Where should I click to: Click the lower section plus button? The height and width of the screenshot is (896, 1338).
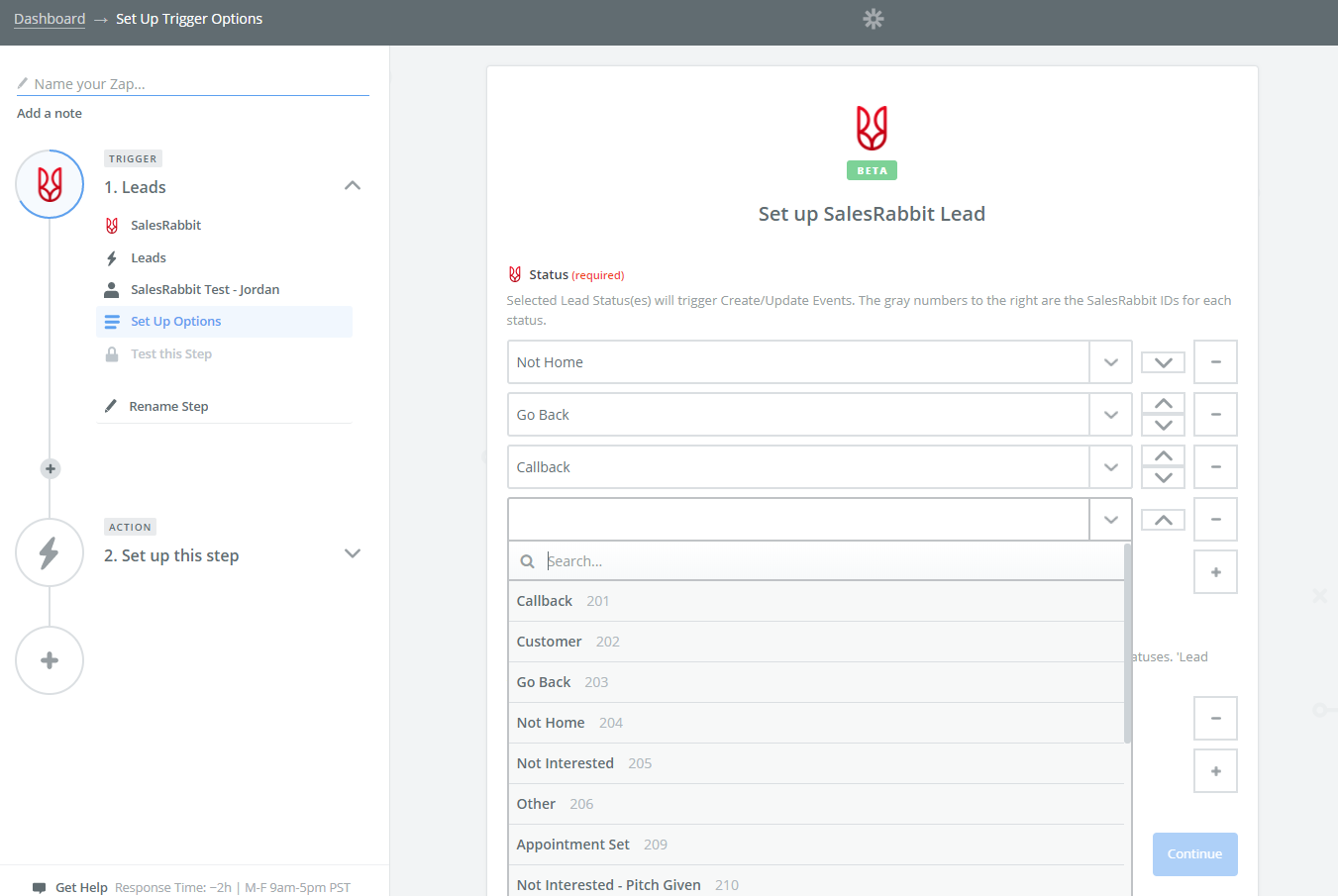click(1215, 771)
